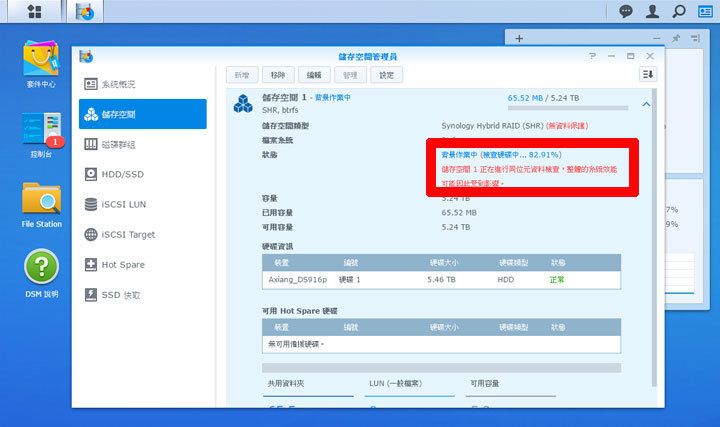Screen dimensions: 720x427
Task: Click the 正常 status text
Action: coord(557,280)
